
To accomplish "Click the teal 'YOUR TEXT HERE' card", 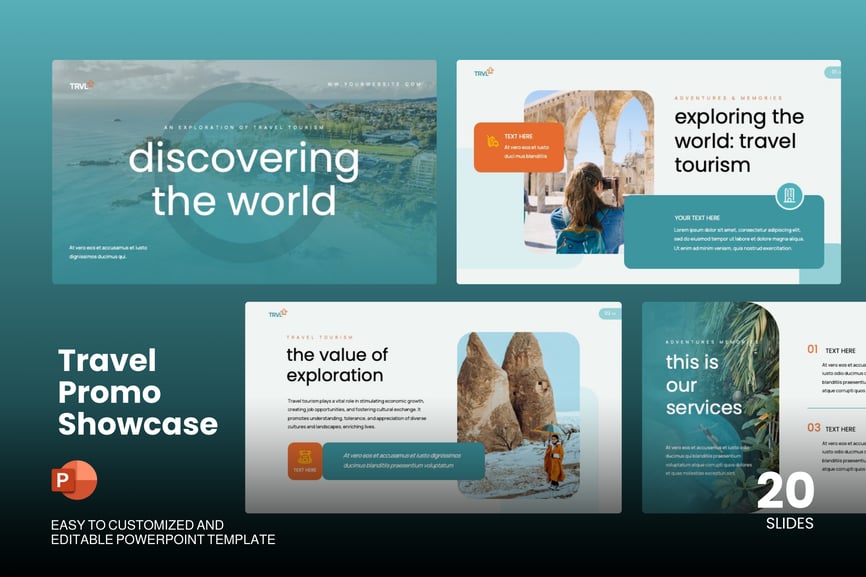I will point(723,233).
